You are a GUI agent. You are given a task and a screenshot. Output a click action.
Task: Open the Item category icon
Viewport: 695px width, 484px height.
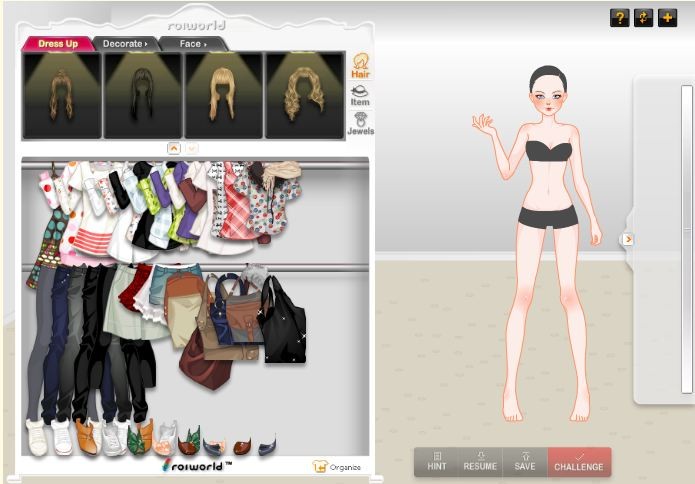pyautogui.click(x=360, y=95)
